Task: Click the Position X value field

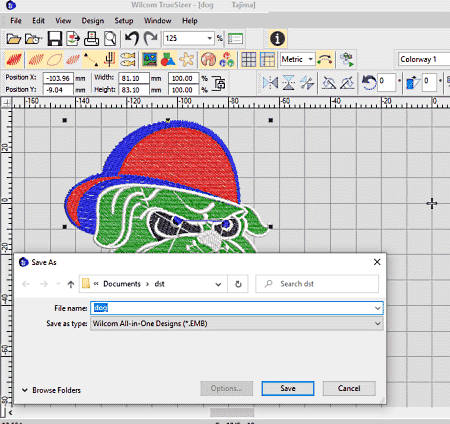Action: (58, 78)
